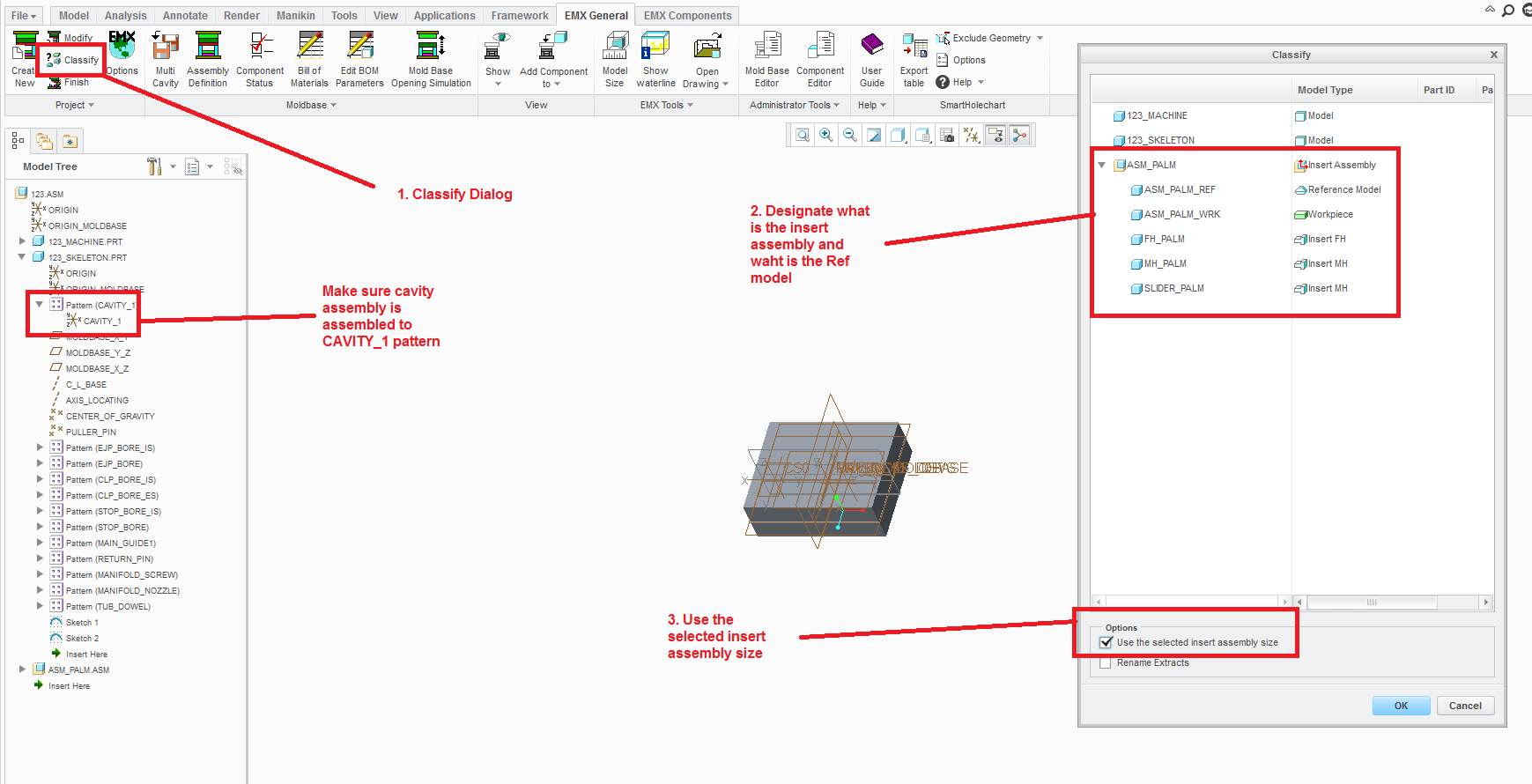Open the Bill of Materials
Viewport: 1532px width, 784px height.
pyautogui.click(x=309, y=60)
